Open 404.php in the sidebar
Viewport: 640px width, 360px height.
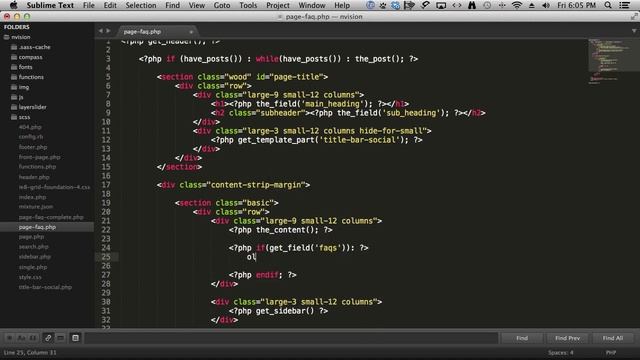30,127
